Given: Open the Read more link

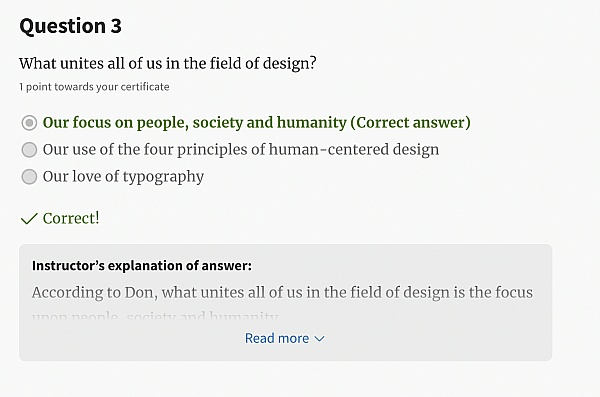Looking at the screenshot, I should [x=285, y=338].
